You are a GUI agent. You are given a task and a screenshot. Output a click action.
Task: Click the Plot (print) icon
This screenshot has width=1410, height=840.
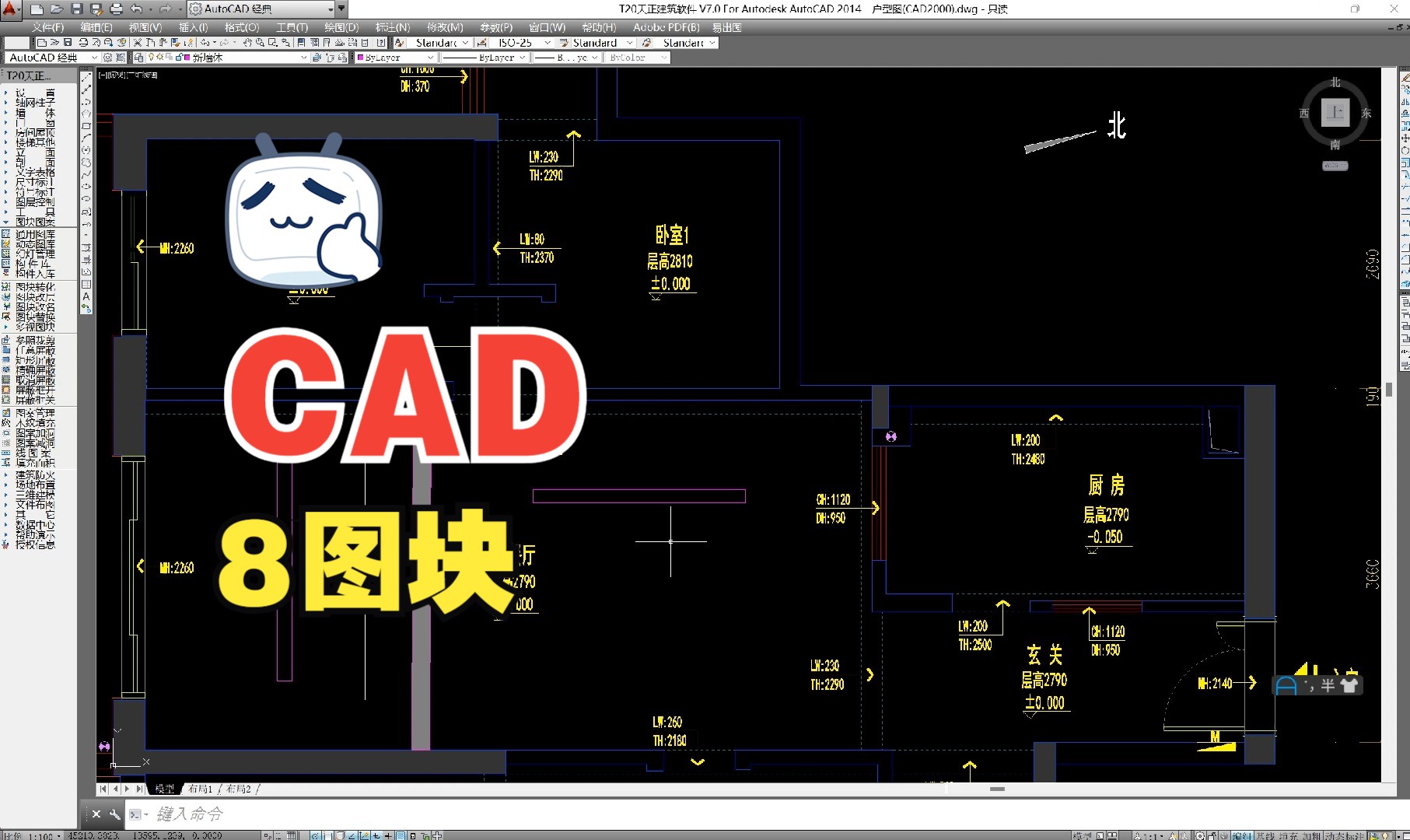click(x=82, y=43)
